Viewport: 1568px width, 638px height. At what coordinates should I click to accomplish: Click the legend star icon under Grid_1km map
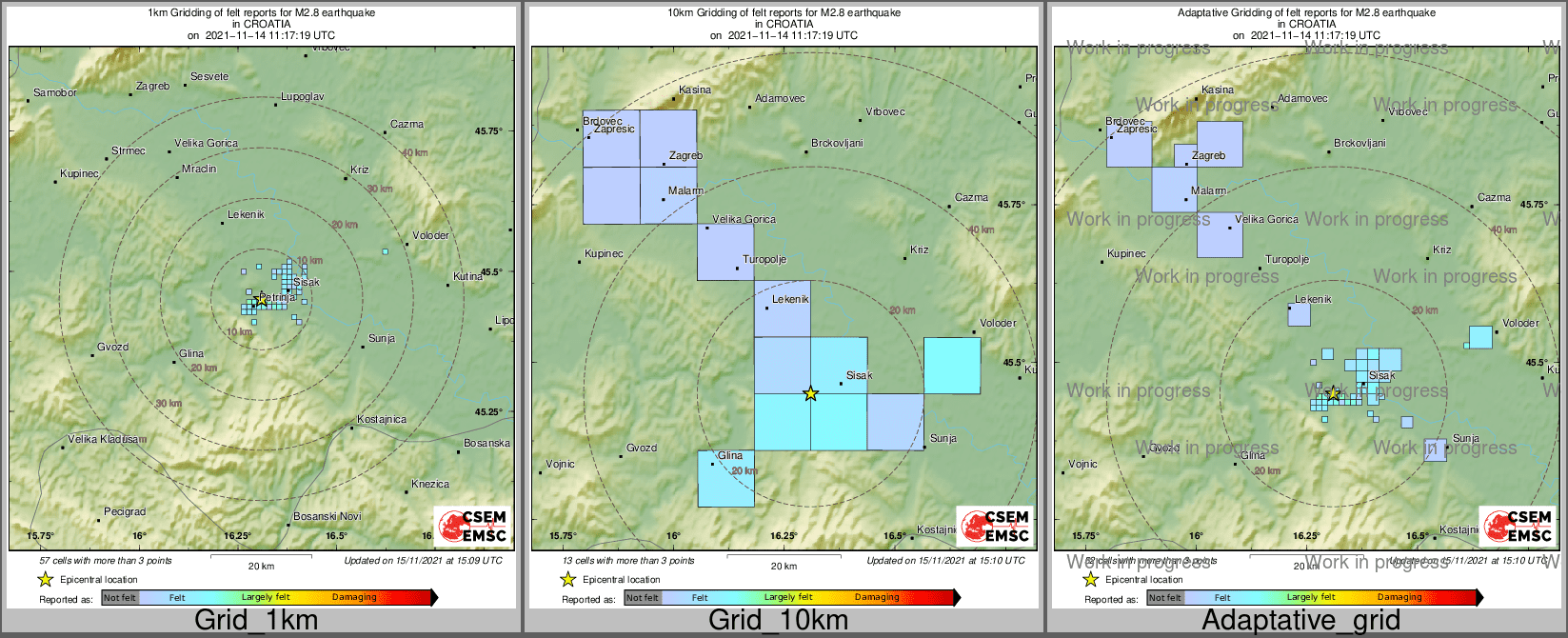[45, 579]
